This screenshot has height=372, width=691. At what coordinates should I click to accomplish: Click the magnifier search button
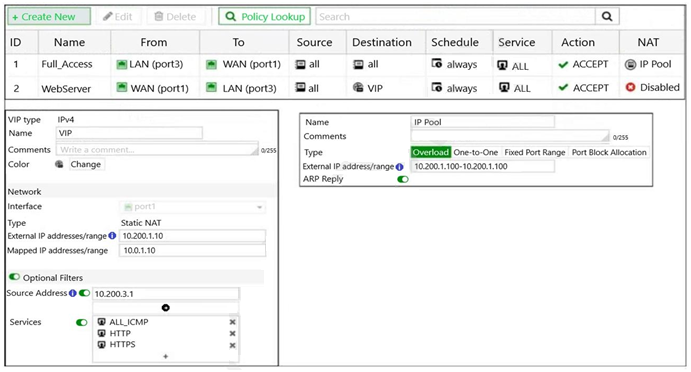[607, 17]
